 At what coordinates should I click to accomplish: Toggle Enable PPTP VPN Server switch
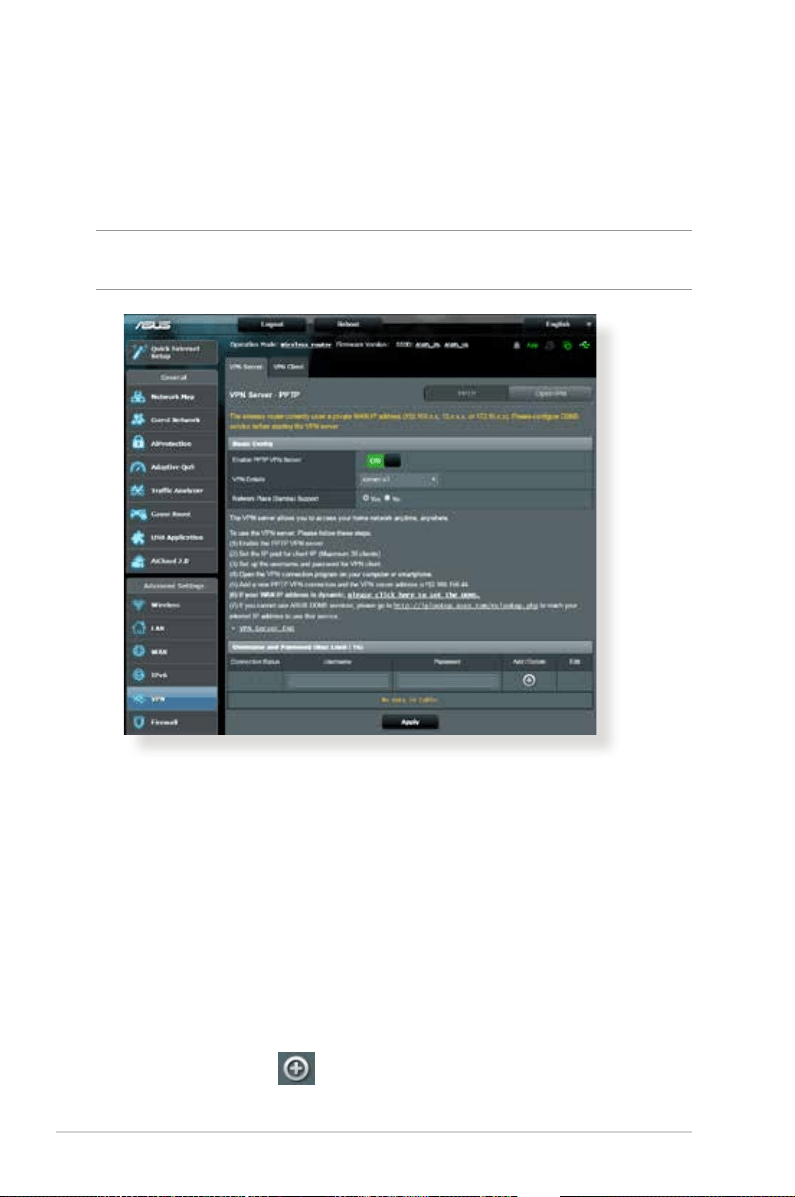tap(383, 460)
